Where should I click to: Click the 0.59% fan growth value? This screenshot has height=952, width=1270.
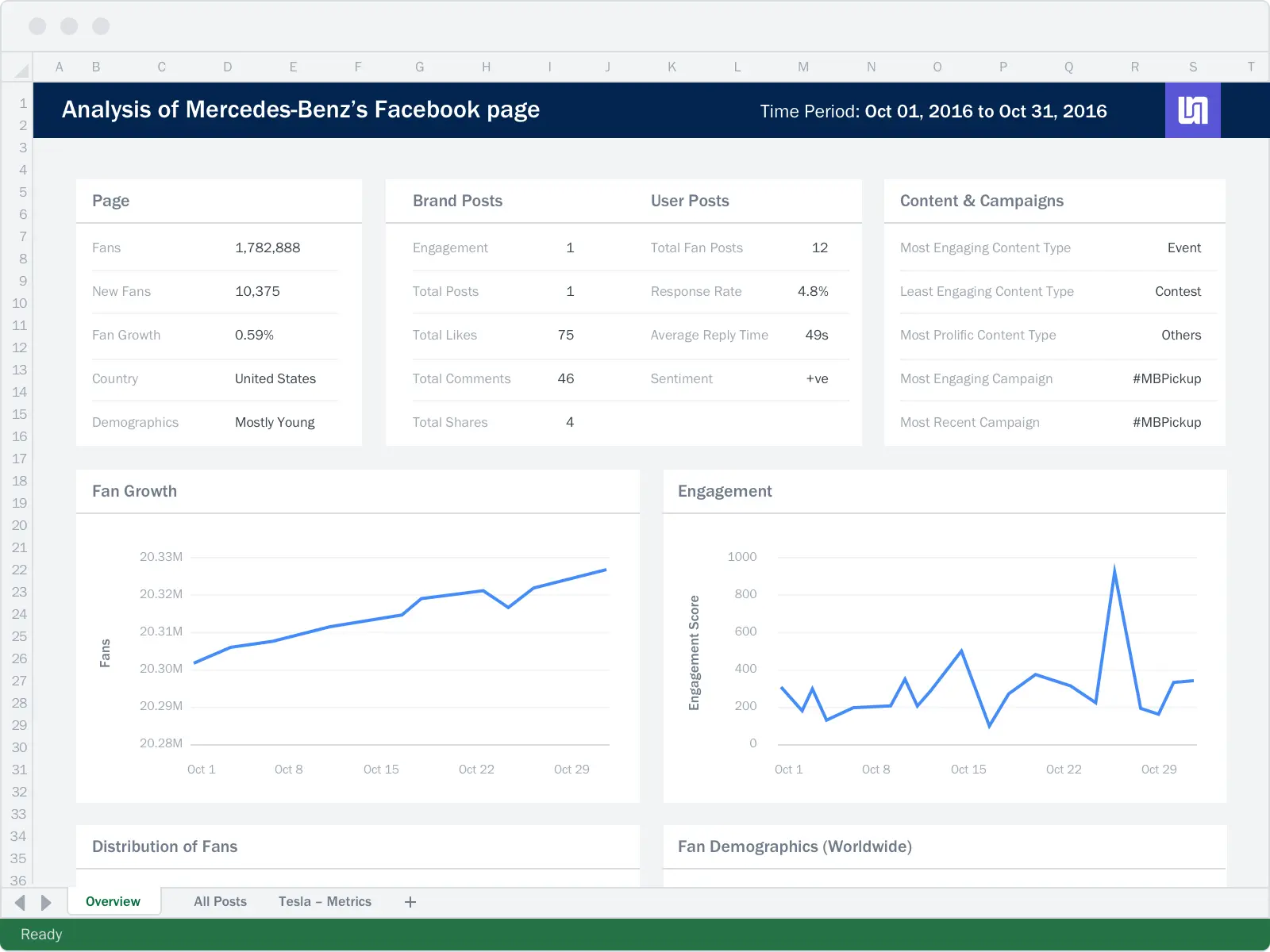(254, 335)
